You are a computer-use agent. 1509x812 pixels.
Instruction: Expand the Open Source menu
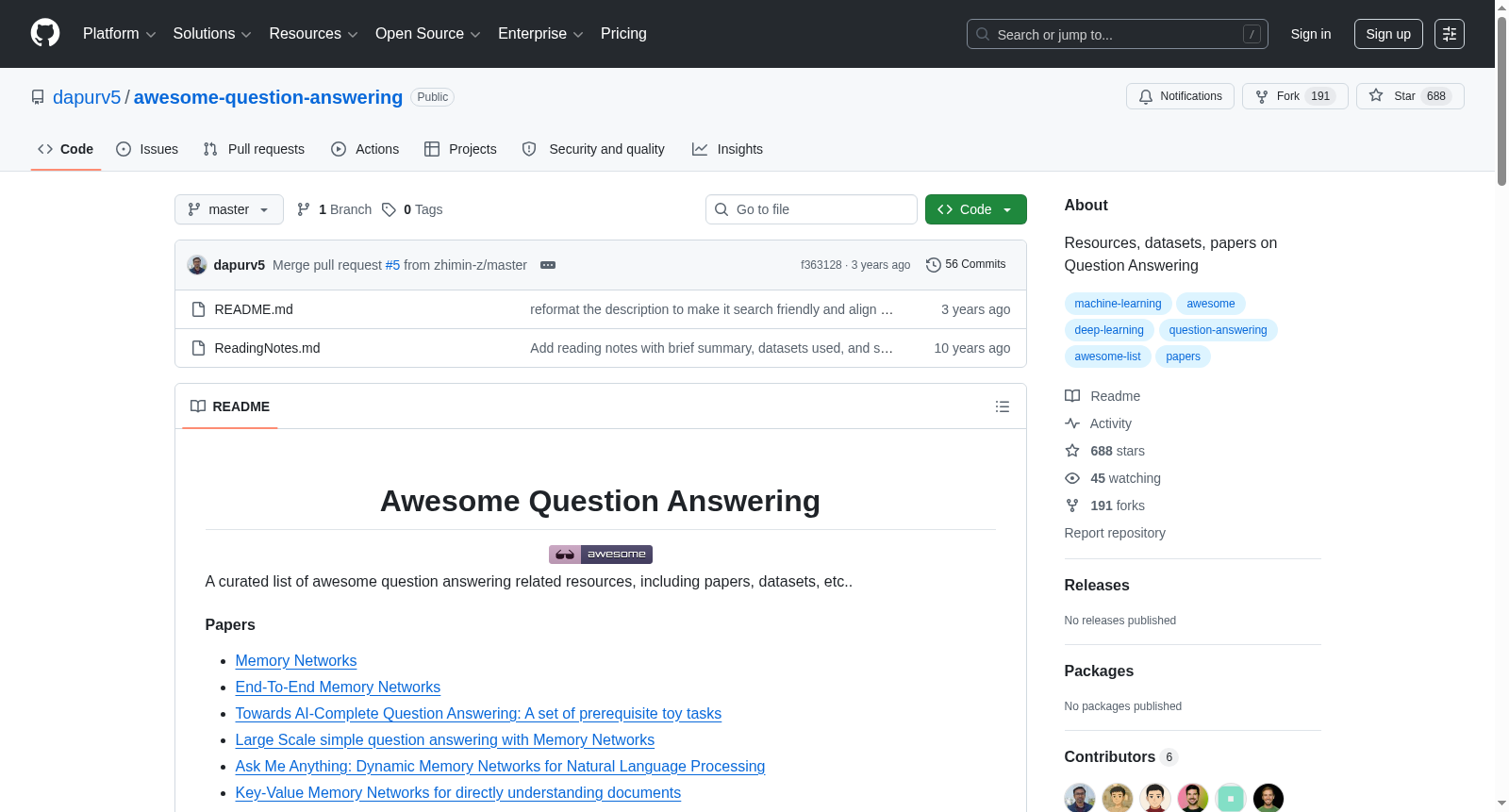pos(428,34)
